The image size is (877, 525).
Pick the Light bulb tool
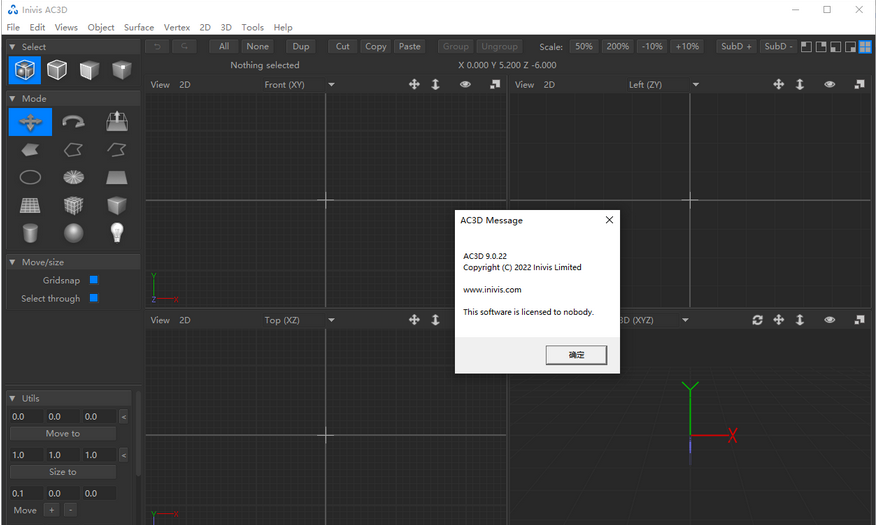pyautogui.click(x=116, y=233)
